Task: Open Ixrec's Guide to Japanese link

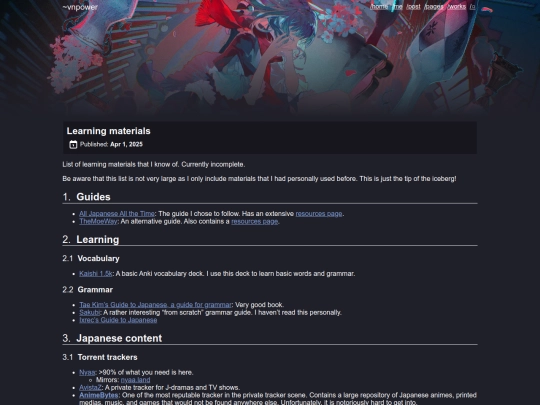Action: (x=118, y=320)
